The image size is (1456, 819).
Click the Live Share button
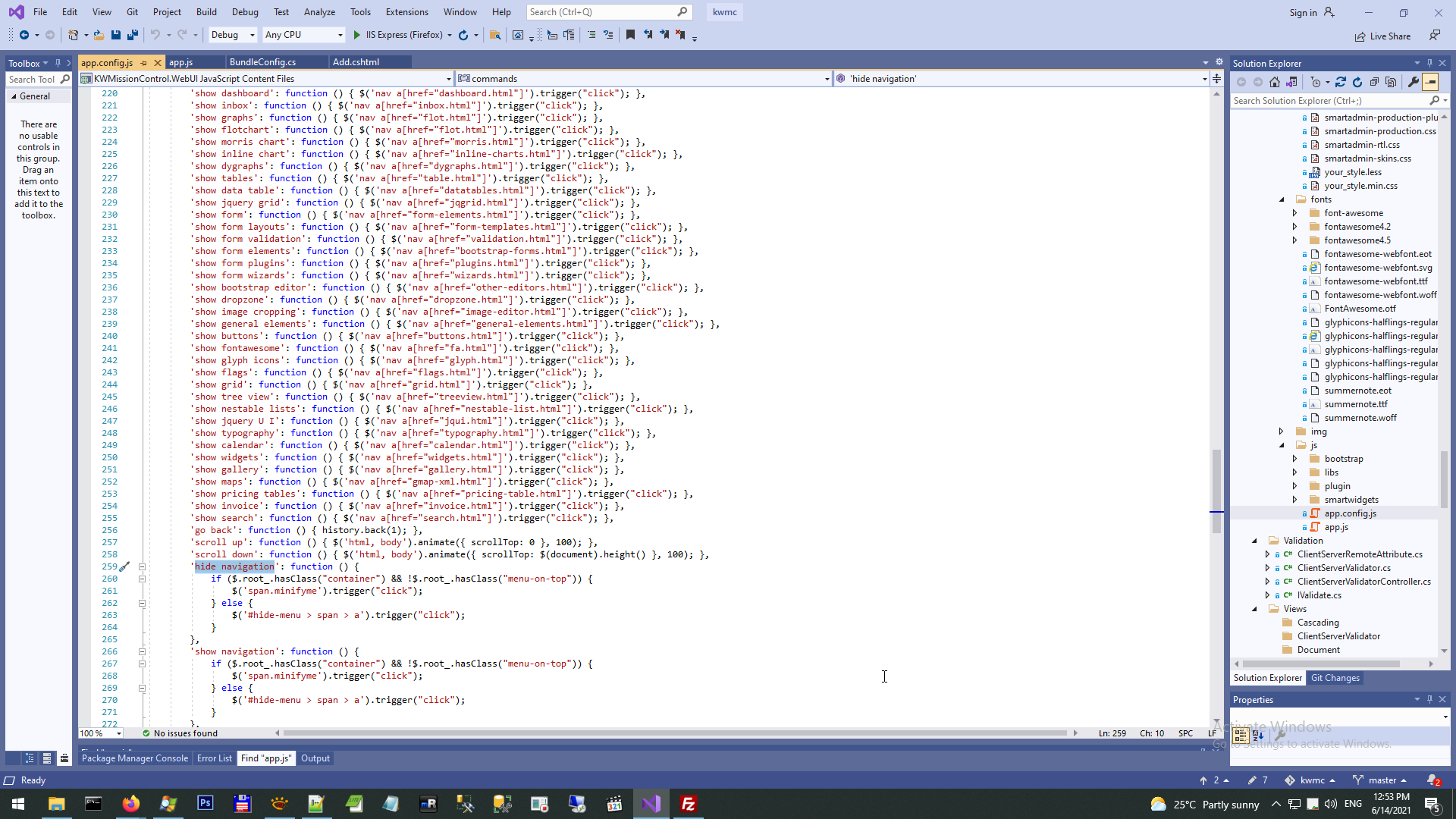tap(1383, 36)
